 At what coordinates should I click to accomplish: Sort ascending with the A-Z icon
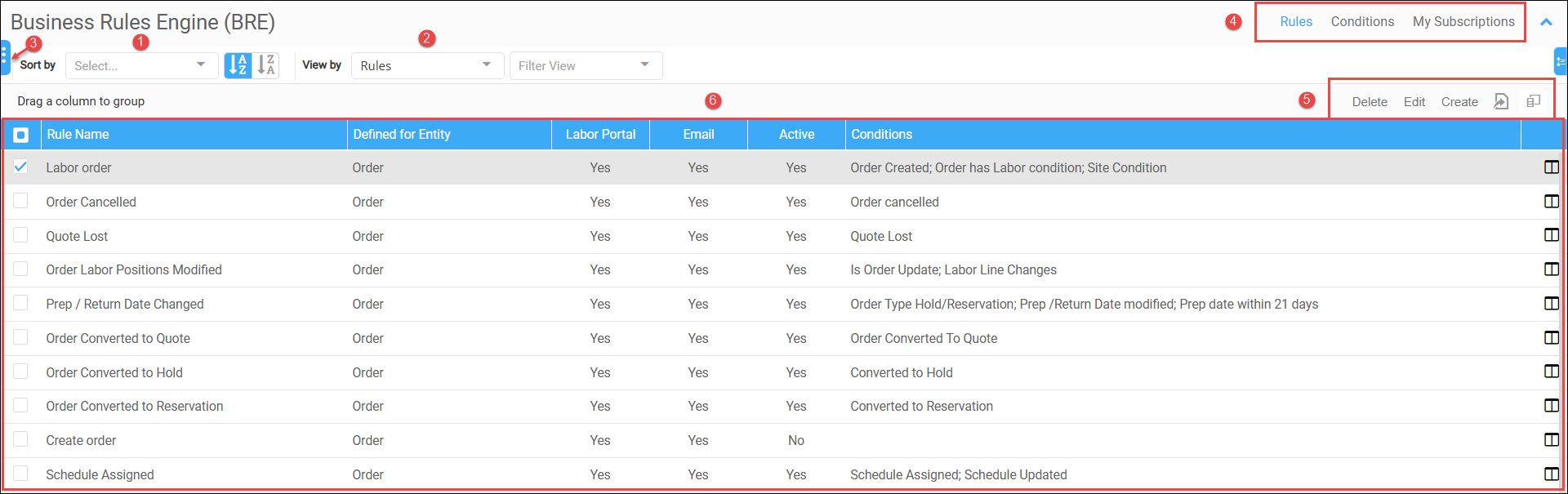pyautogui.click(x=238, y=65)
